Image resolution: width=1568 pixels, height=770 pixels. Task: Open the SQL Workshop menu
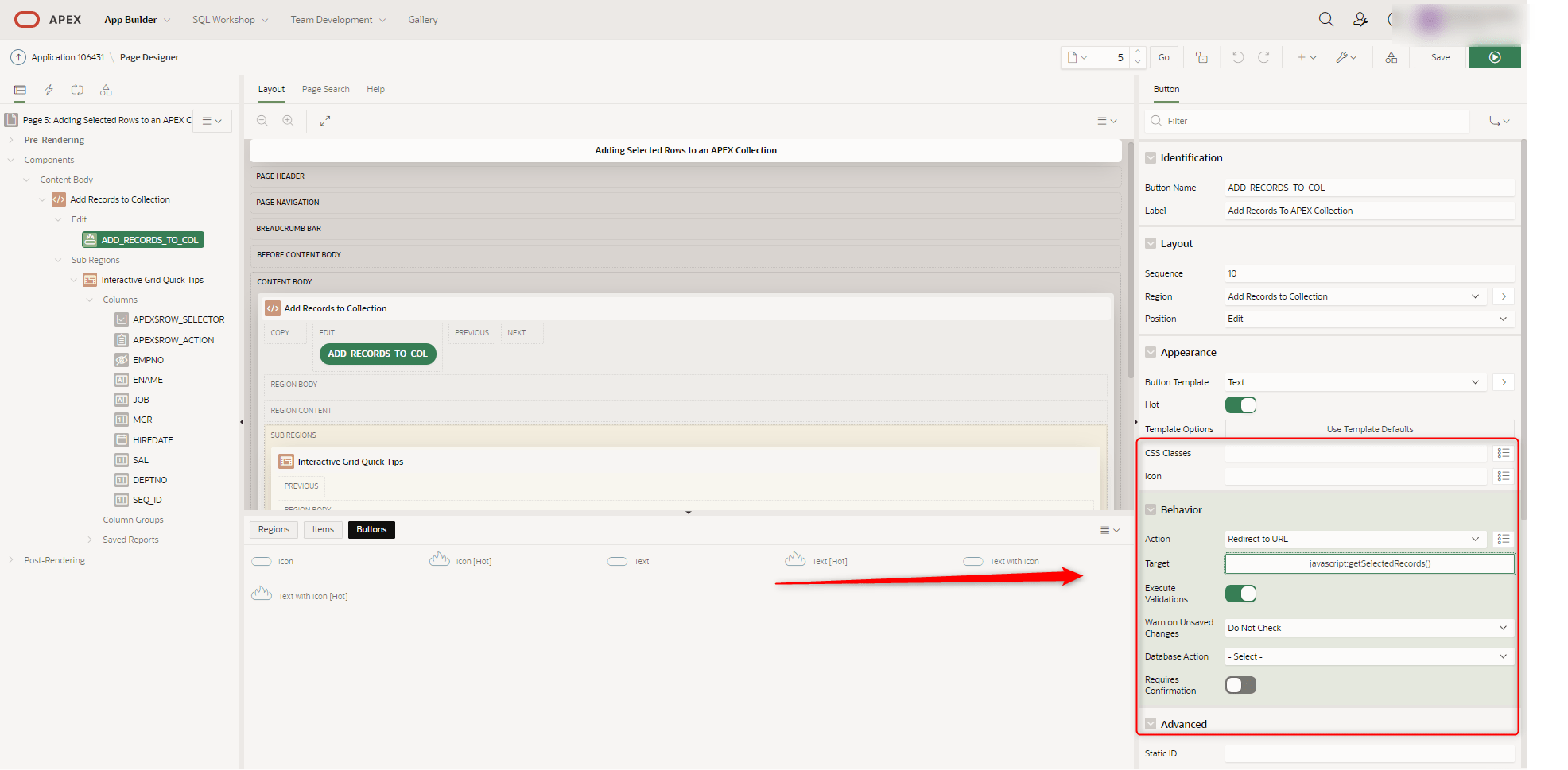point(230,20)
